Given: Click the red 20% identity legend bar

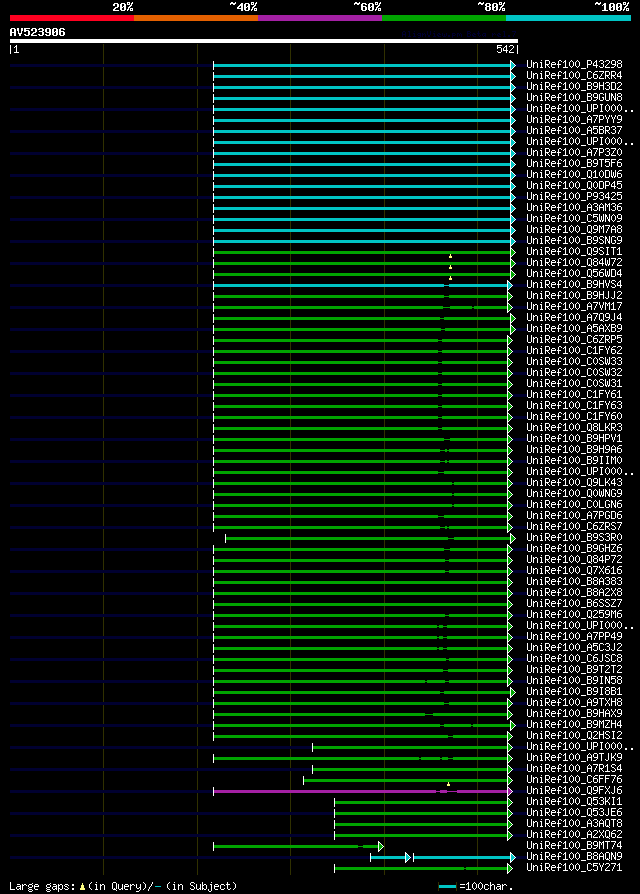Looking at the screenshot, I should click(72, 18).
